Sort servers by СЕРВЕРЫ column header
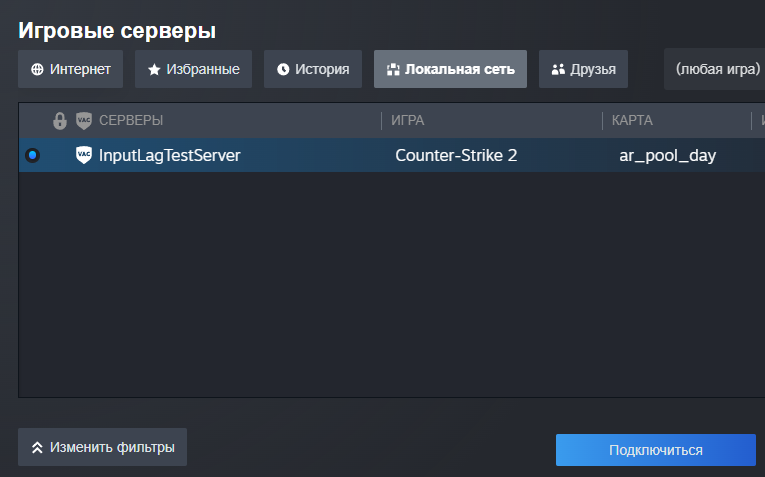 pos(131,120)
